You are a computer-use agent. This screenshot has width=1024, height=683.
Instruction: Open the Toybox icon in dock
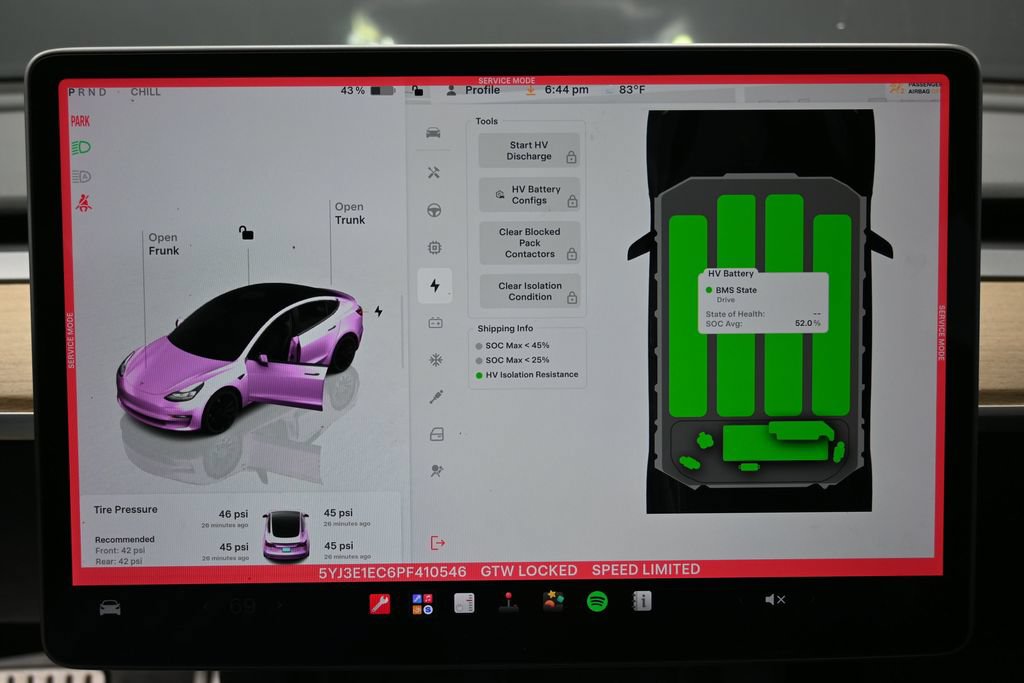552,601
